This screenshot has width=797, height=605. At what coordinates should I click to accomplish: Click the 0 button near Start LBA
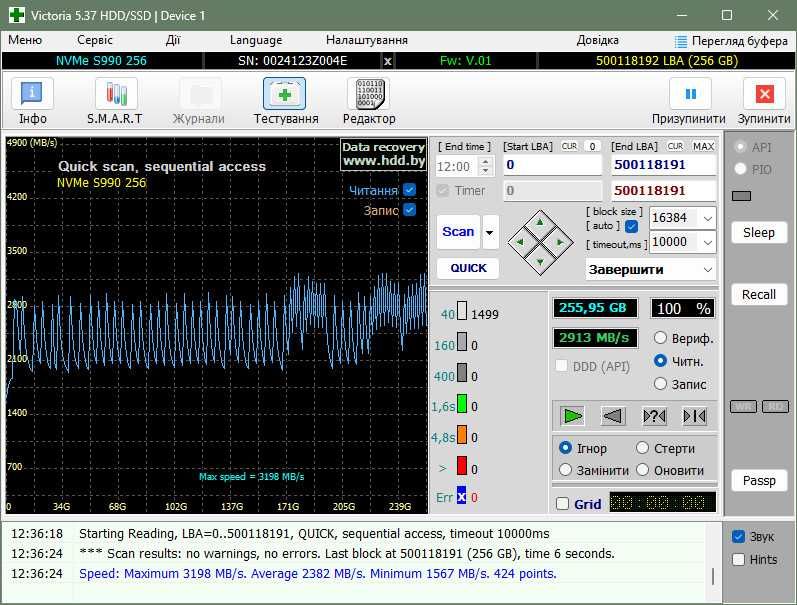coord(592,146)
